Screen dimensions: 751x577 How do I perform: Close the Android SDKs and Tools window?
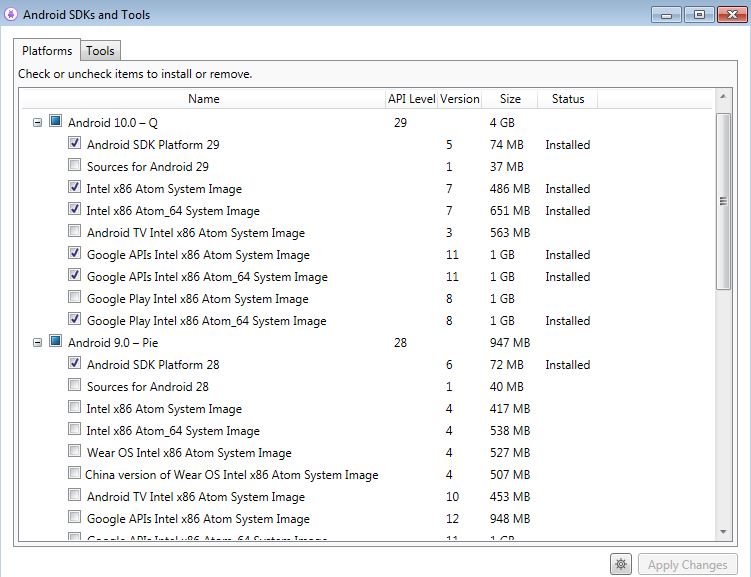(732, 15)
